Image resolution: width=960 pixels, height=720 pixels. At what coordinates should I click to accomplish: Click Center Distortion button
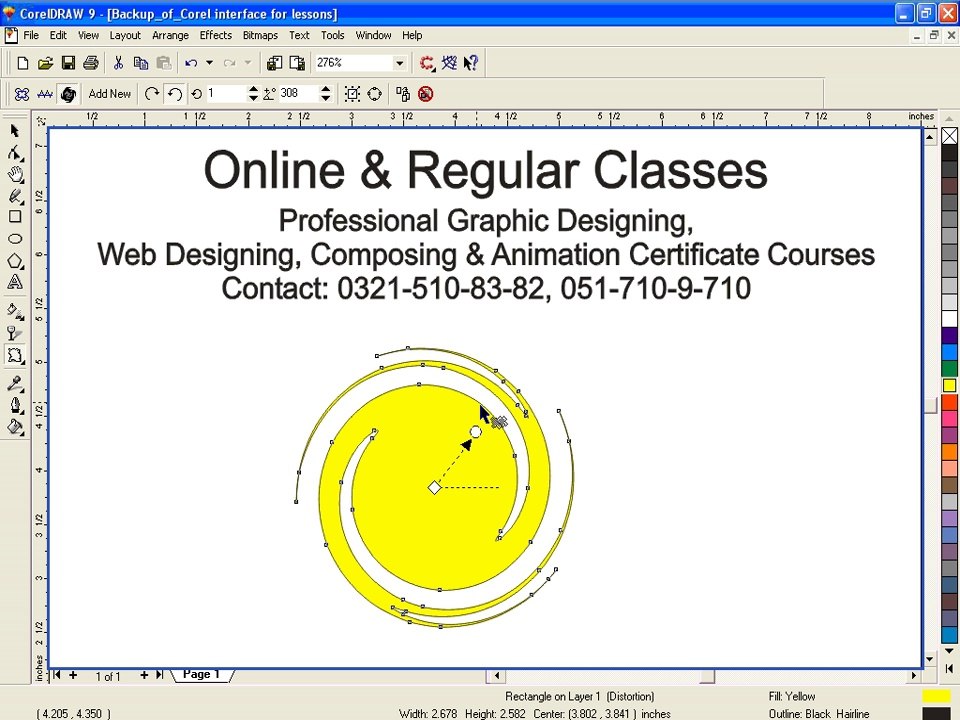tap(353, 94)
